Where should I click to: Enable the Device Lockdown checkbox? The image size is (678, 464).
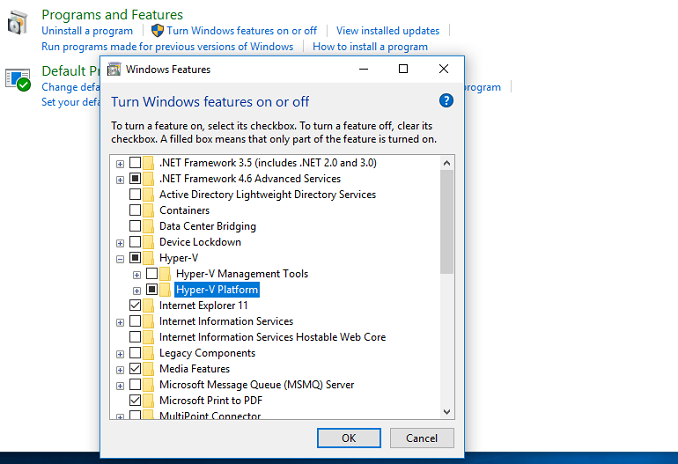click(135, 242)
